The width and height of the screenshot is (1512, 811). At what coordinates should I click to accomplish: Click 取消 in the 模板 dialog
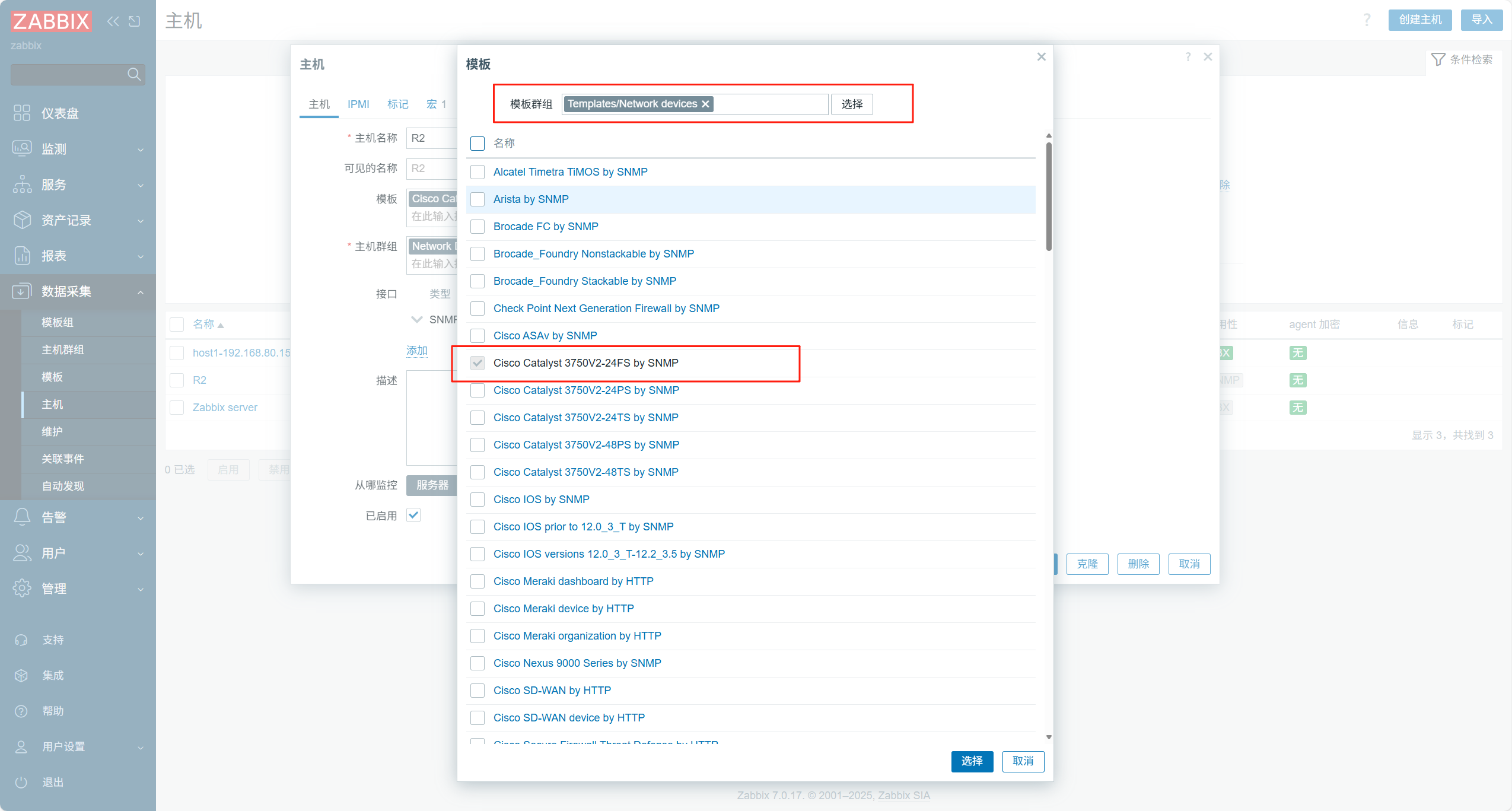pyautogui.click(x=1023, y=761)
